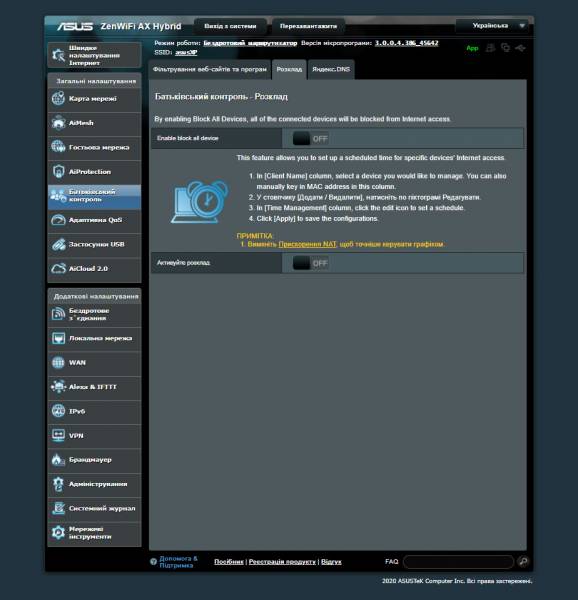Open Гостьова мережа menu item
This screenshot has width=578, height=600.
point(94,147)
